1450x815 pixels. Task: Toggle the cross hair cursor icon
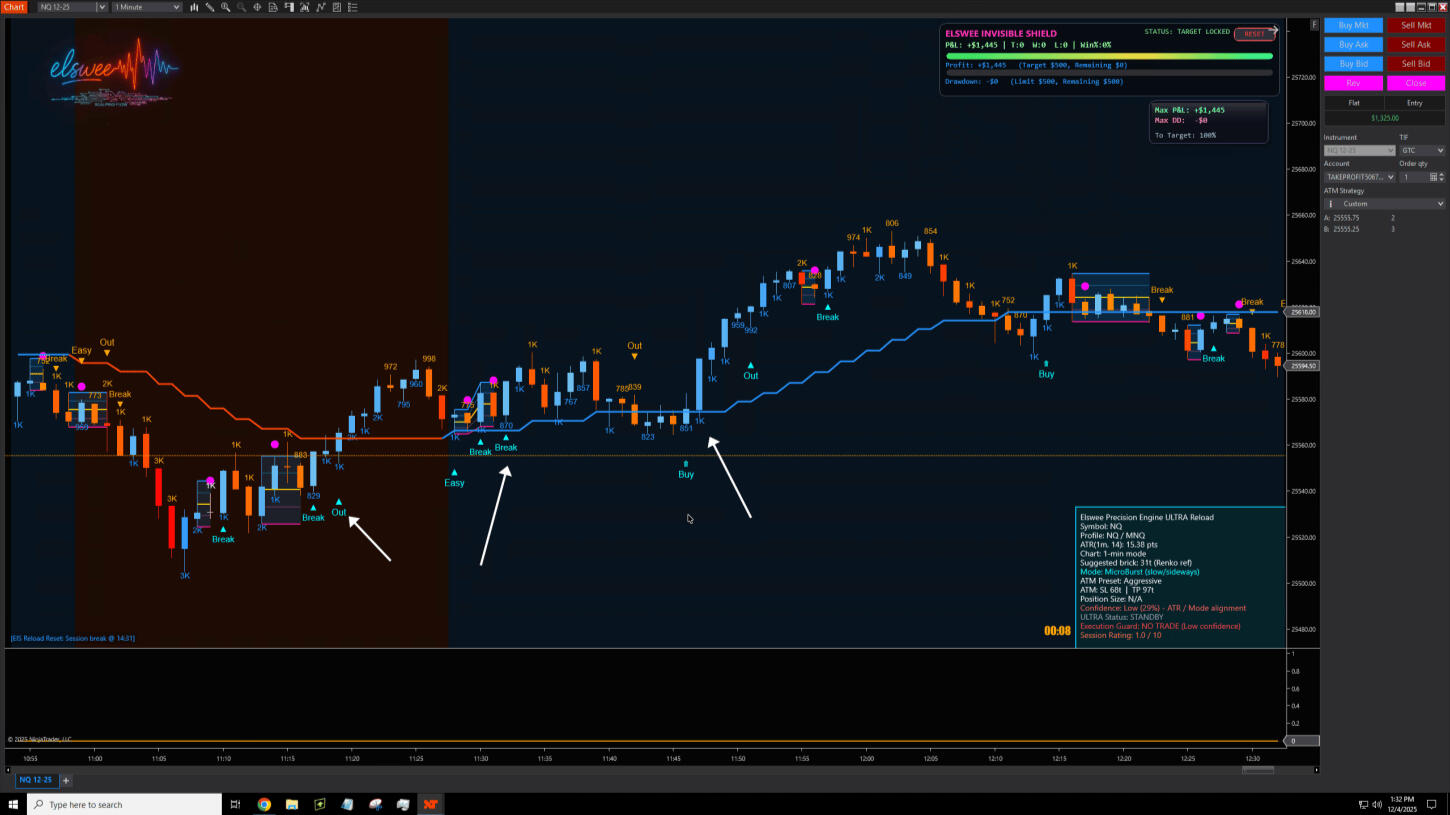click(257, 7)
